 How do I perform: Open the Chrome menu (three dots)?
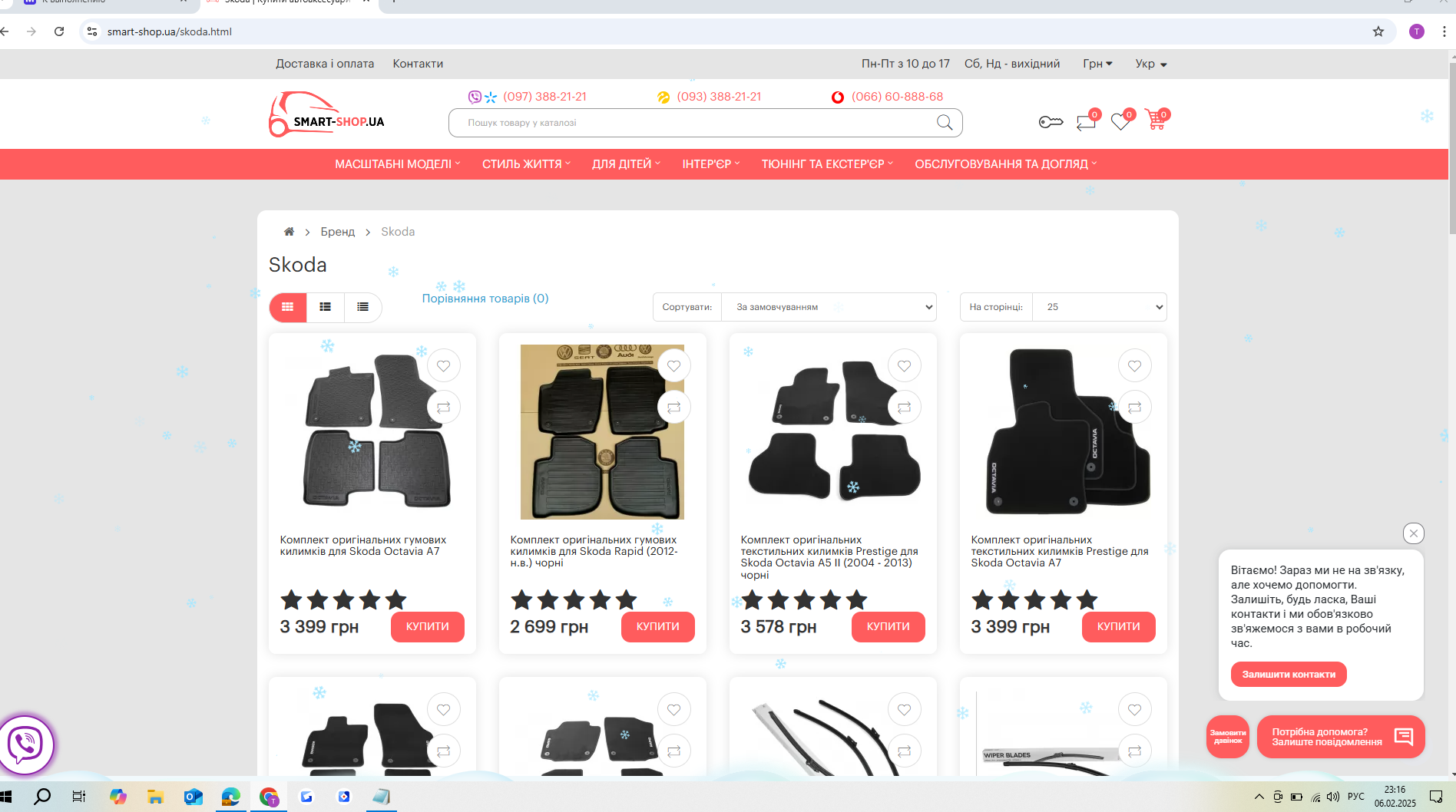pos(1444,31)
